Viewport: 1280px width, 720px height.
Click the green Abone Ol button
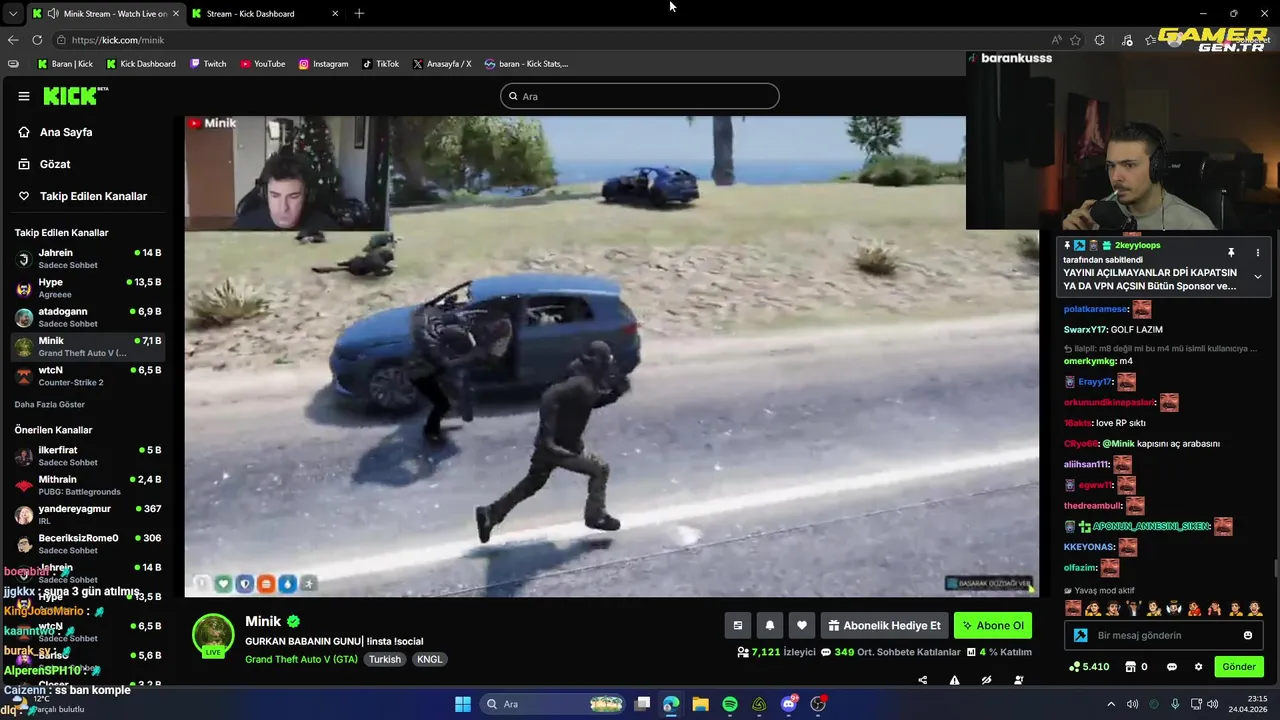coord(993,626)
